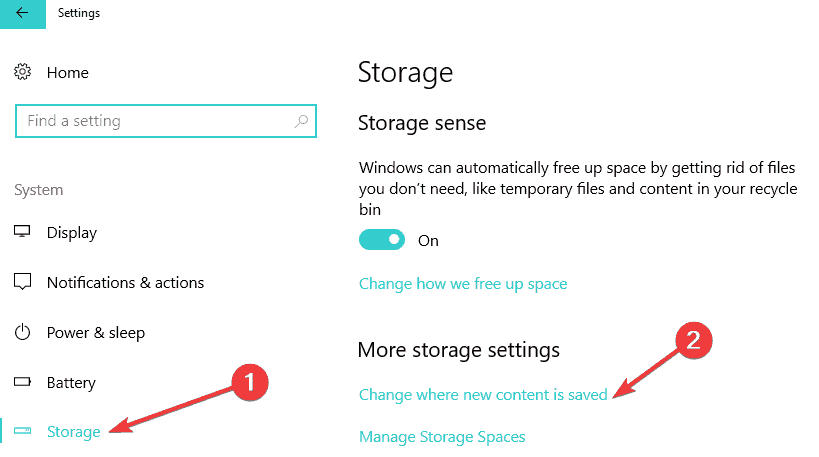
Task: Click the search magnifier icon
Action: [x=301, y=121]
